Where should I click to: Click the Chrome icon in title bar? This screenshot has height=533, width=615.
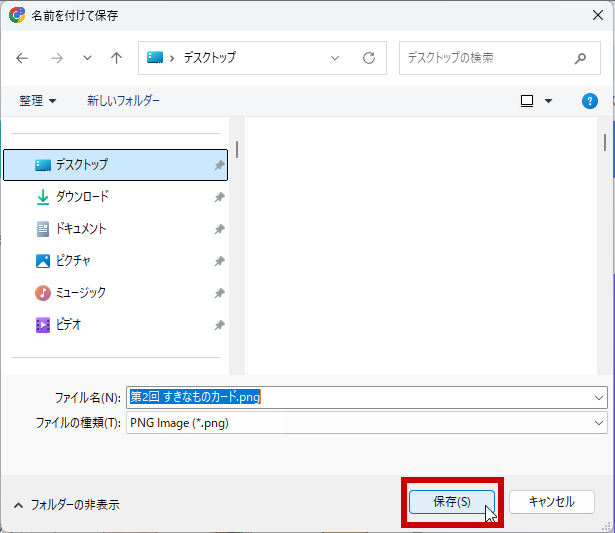tap(17, 15)
